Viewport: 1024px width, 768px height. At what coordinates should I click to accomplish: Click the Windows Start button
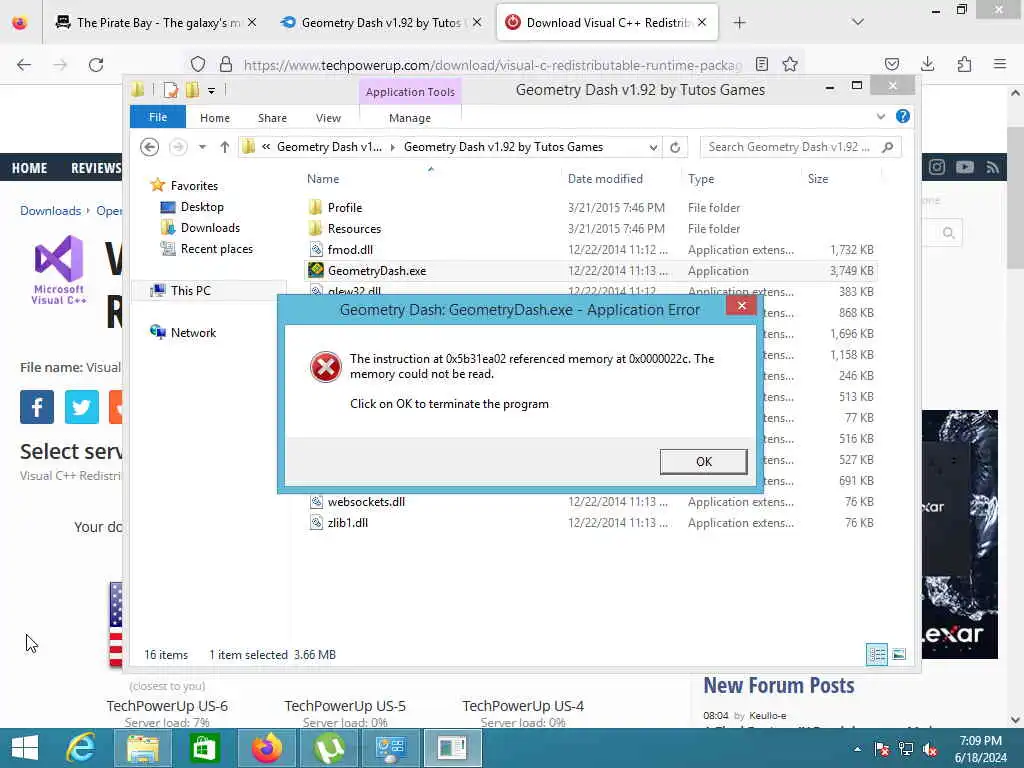coord(25,748)
